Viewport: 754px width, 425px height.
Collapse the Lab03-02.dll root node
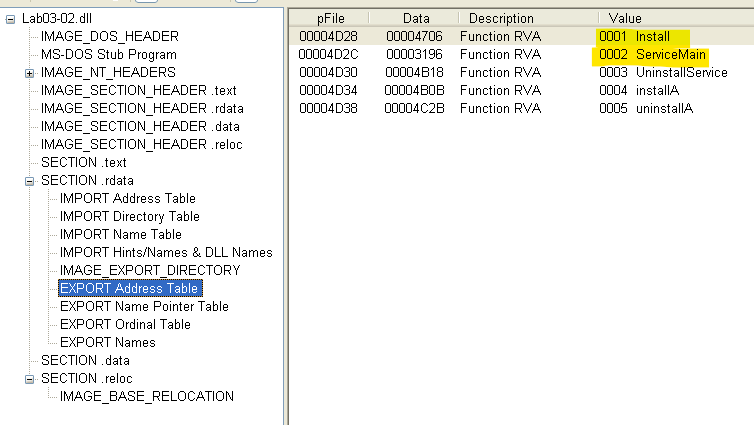coord(10,19)
